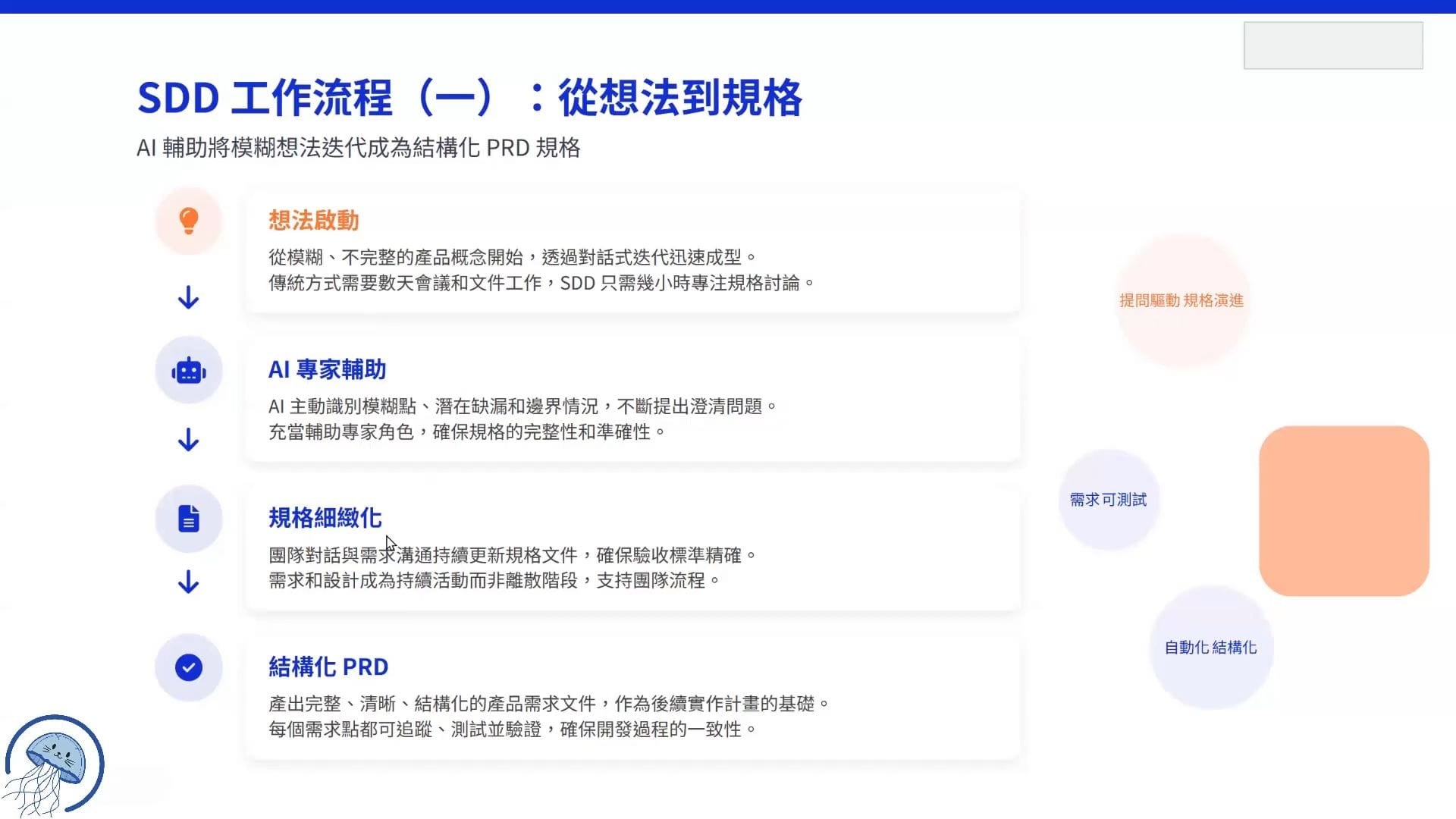Click the down arrow below lightbulb icon
The width and height of the screenshot is (1456, 819).
coord(188,297)
